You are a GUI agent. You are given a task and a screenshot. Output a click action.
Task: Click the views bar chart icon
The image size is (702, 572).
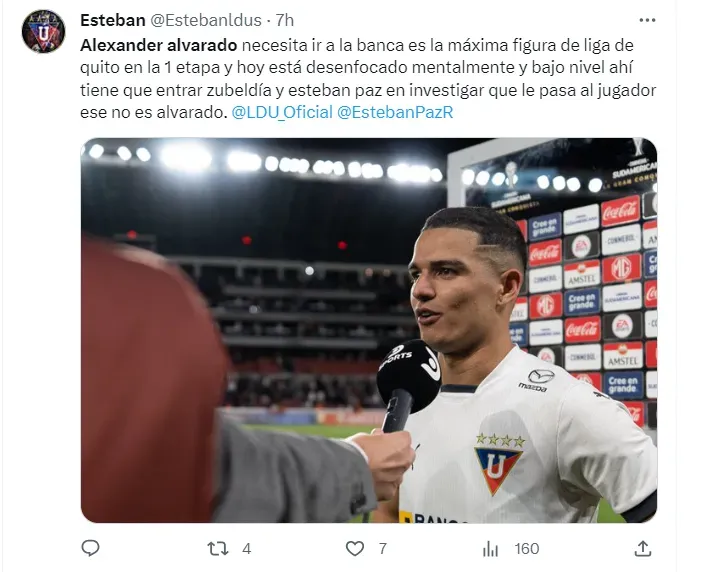click(491, 549)
